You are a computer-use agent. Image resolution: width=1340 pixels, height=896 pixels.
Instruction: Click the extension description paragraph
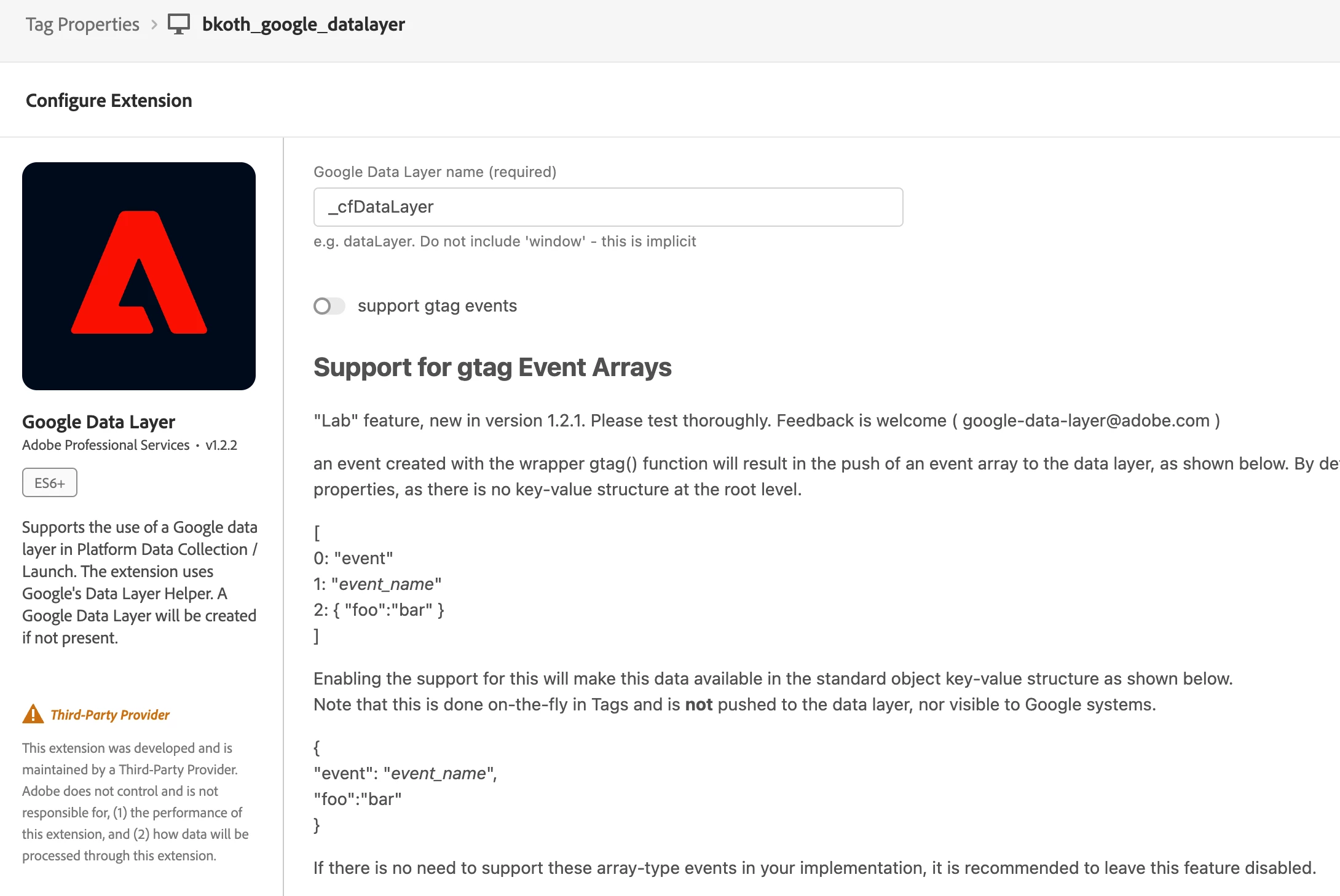[x=140, y=582]
